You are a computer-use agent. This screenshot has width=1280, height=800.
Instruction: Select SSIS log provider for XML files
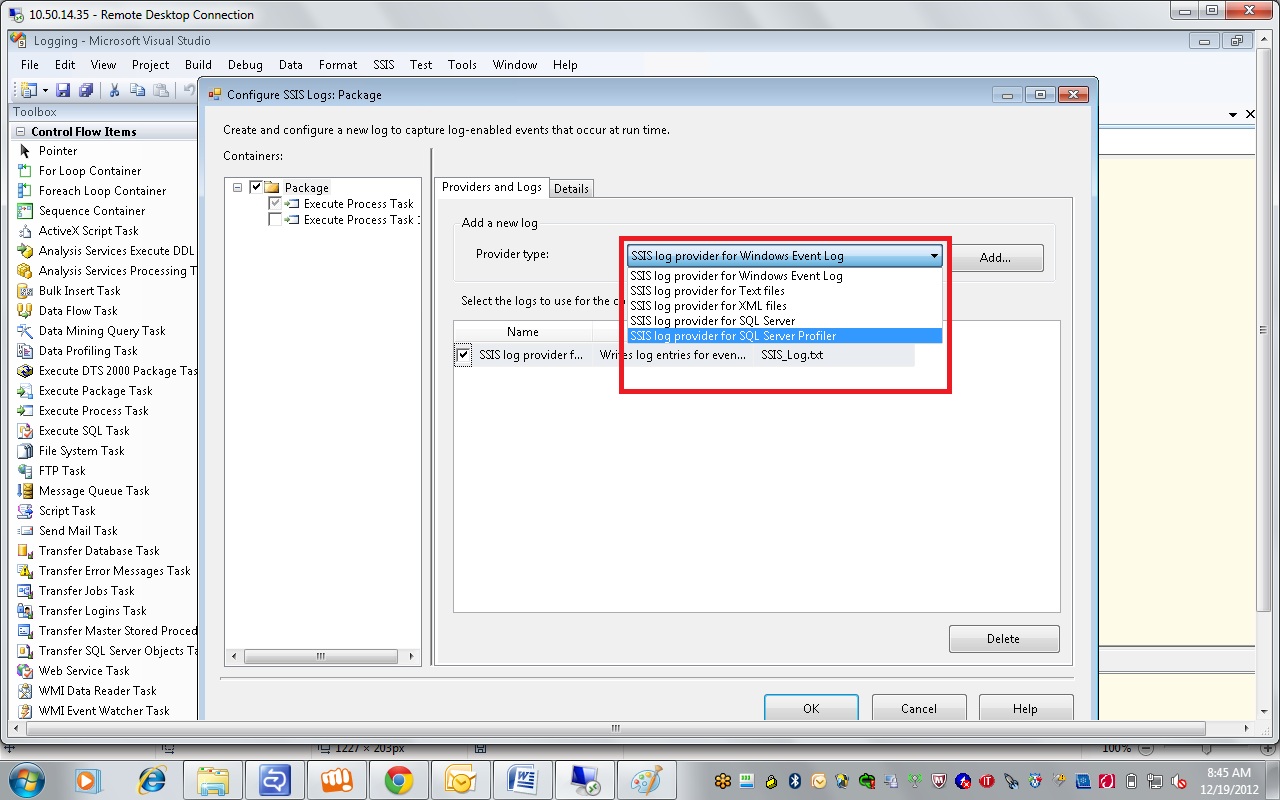pos(708,306)
